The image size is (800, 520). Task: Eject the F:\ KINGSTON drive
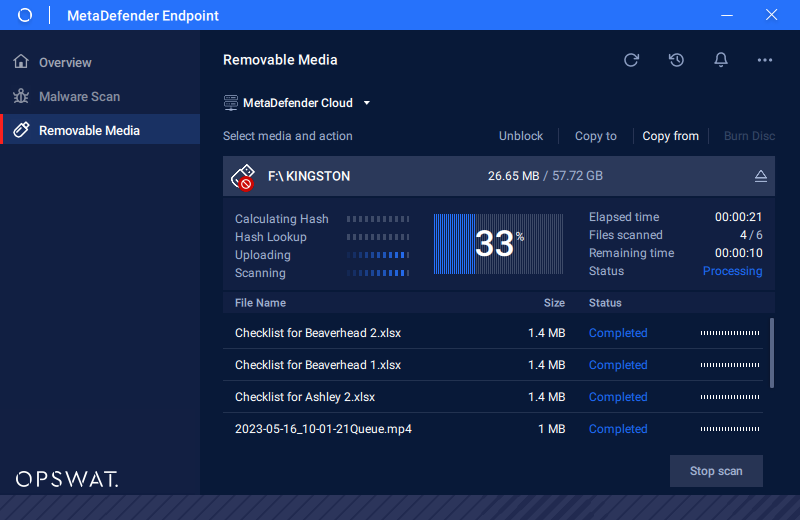pos(761,176)
